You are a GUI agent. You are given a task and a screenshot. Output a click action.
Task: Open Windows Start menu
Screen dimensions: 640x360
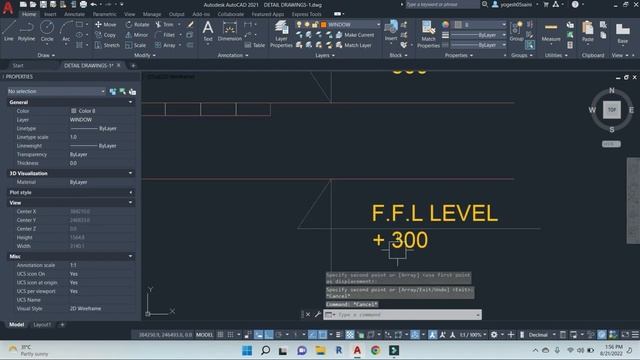(x=247, y=350)
